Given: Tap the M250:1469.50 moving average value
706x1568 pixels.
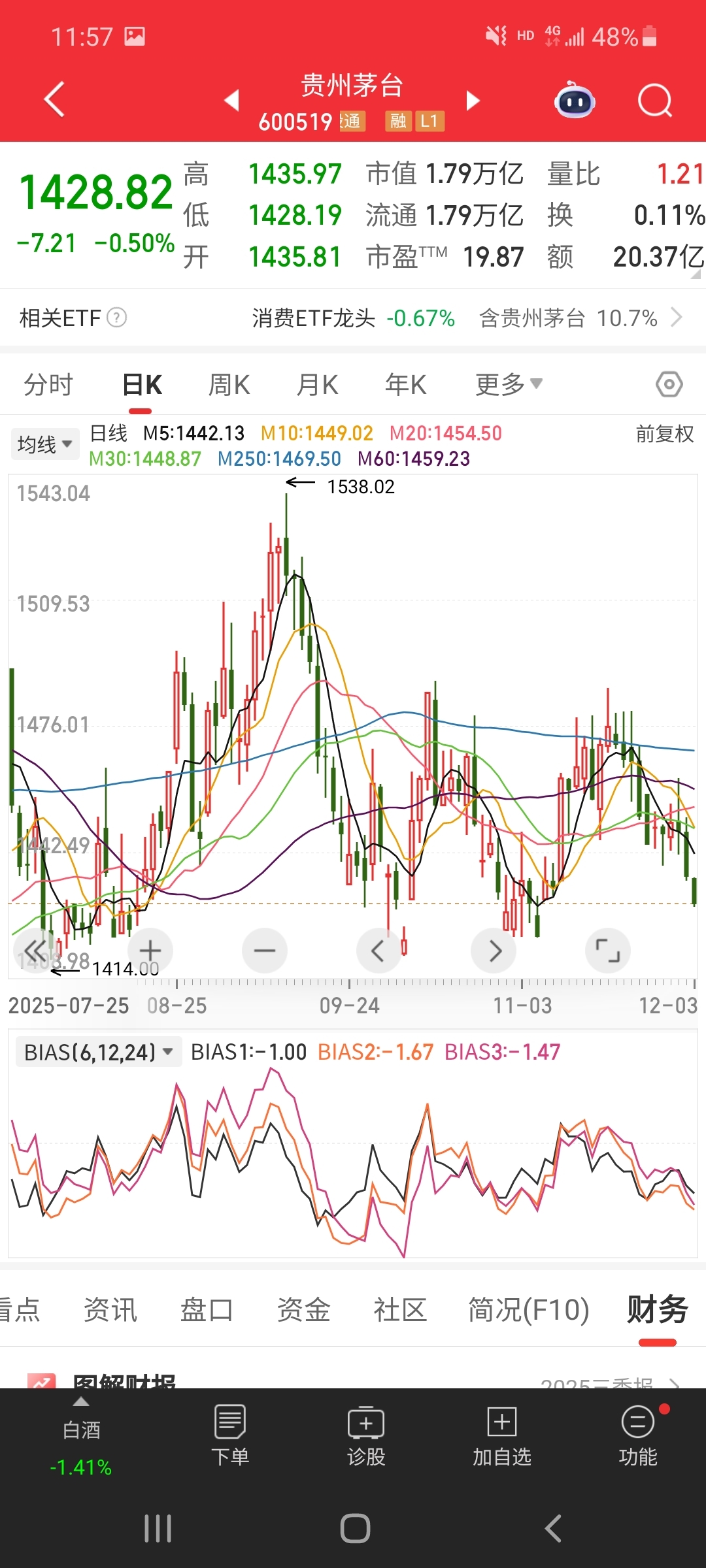Looking at the screenshot, I should pyautogui.click(x=279, y=459).
